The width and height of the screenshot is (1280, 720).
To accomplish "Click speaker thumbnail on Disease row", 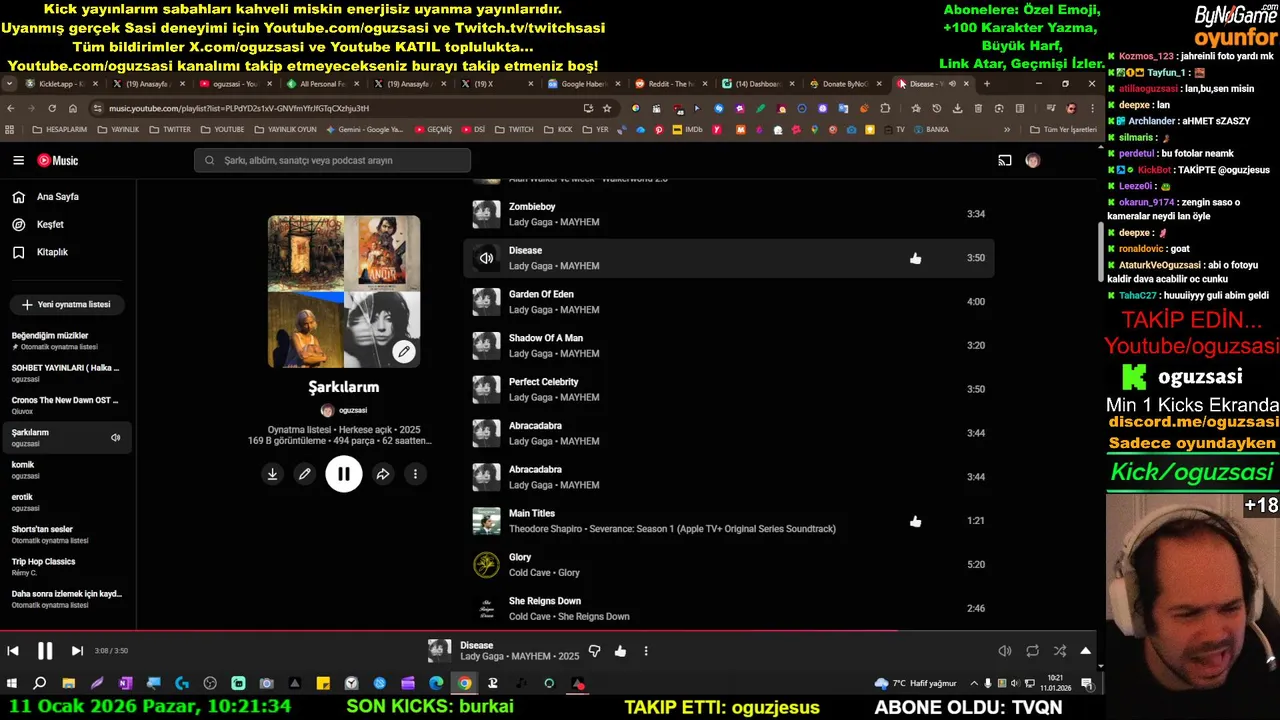I will pos(486,258).
